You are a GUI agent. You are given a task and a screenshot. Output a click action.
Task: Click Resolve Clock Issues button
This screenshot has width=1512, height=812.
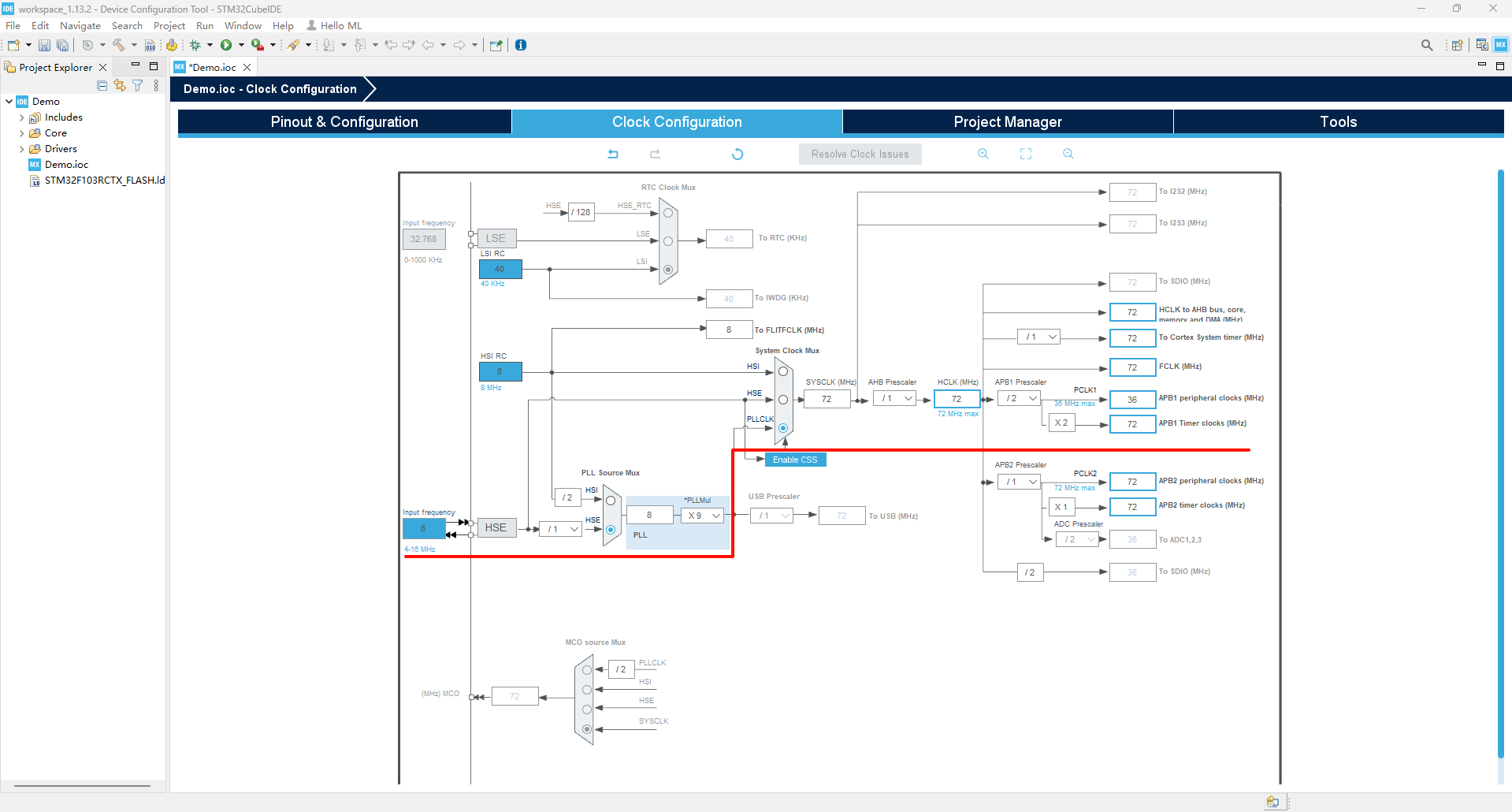pyautogui.click(x=860, y=154)
